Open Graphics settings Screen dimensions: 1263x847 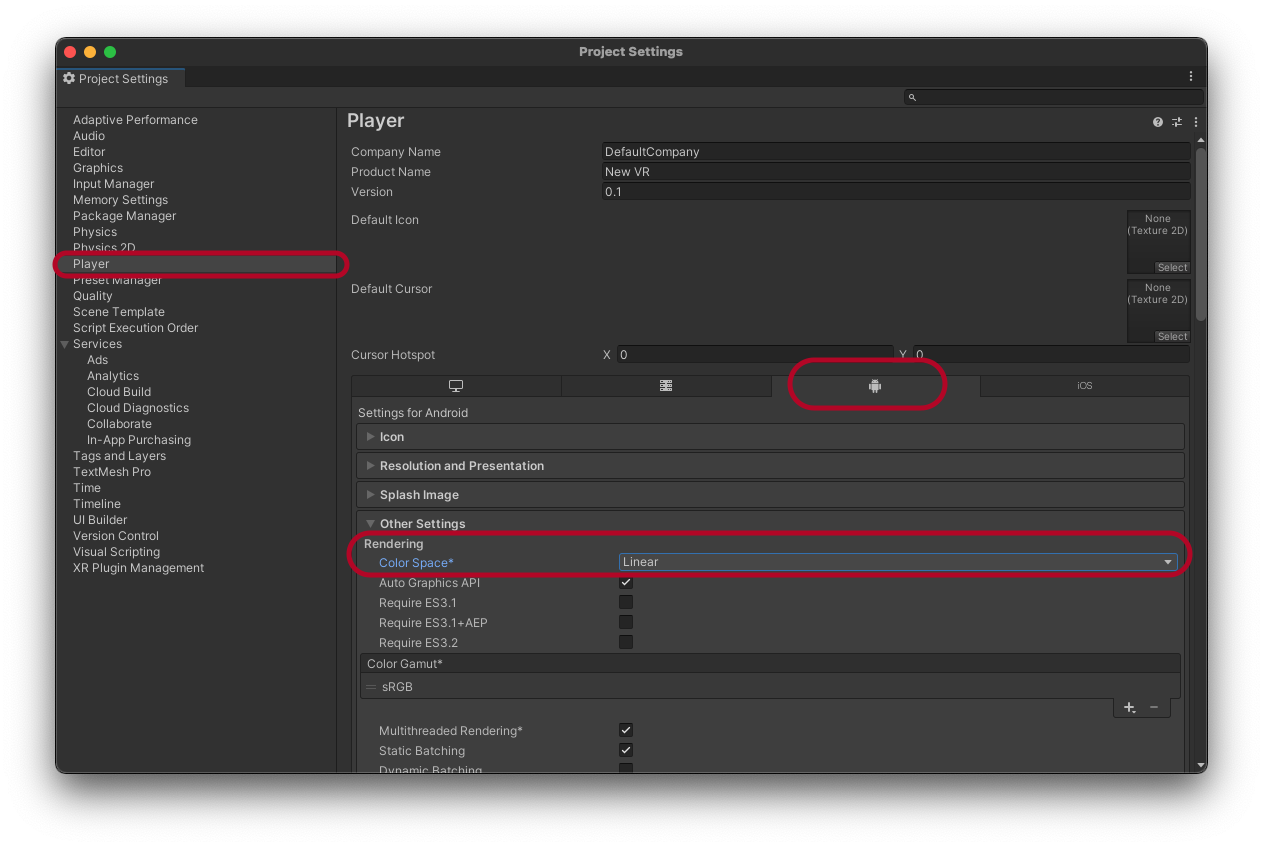pyautogui.click(x=98, y=168)
